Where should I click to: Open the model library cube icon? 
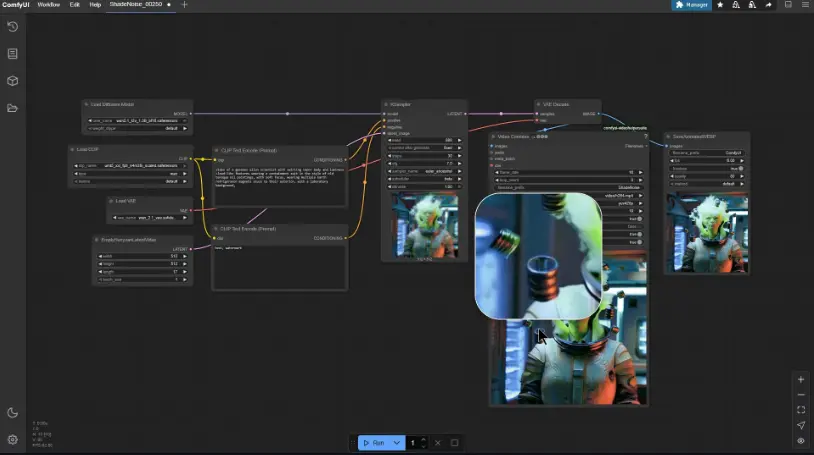coord(12,81)
